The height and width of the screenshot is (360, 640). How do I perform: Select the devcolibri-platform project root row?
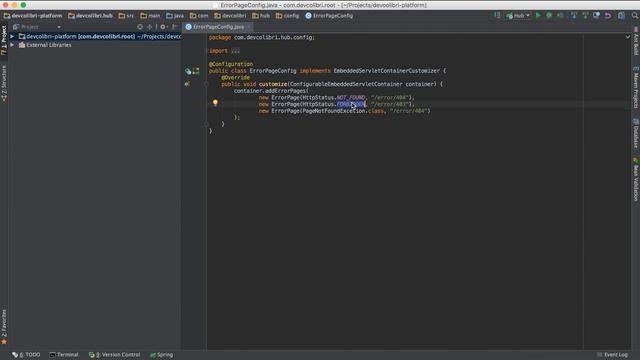pyautogui.click(x=95, y=37)
